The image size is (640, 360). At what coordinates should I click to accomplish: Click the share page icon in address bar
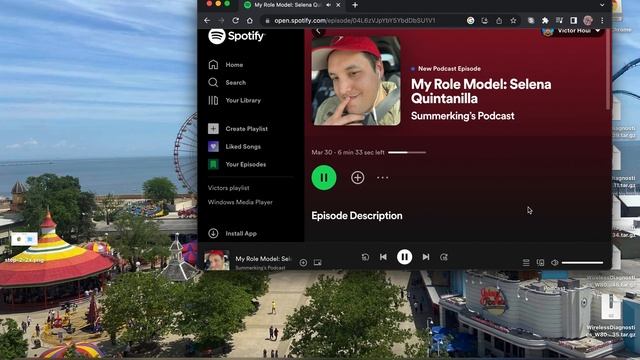(x=499, y=20)
